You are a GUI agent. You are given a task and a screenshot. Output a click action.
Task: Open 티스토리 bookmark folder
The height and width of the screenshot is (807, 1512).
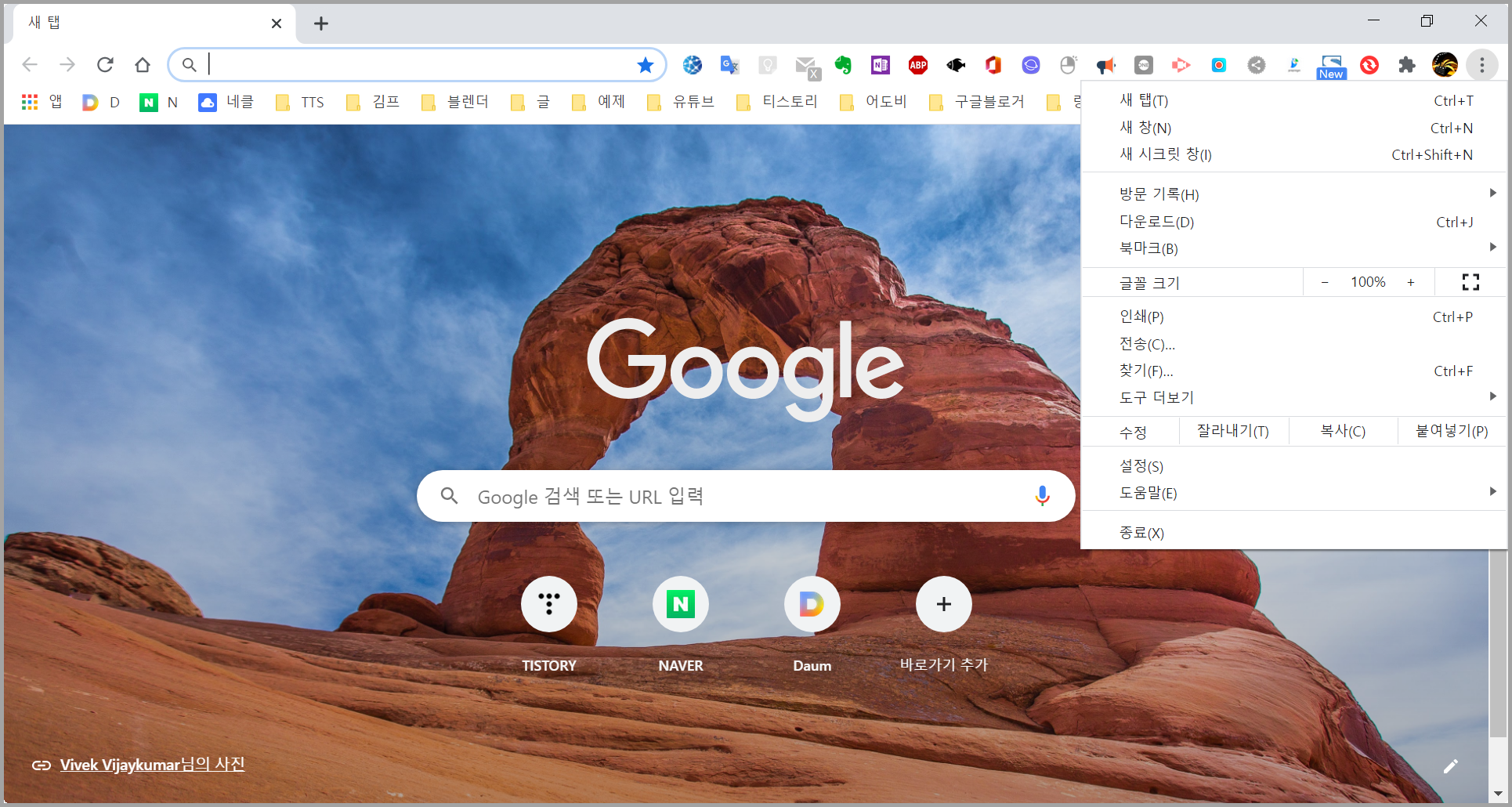coord(777,102)
